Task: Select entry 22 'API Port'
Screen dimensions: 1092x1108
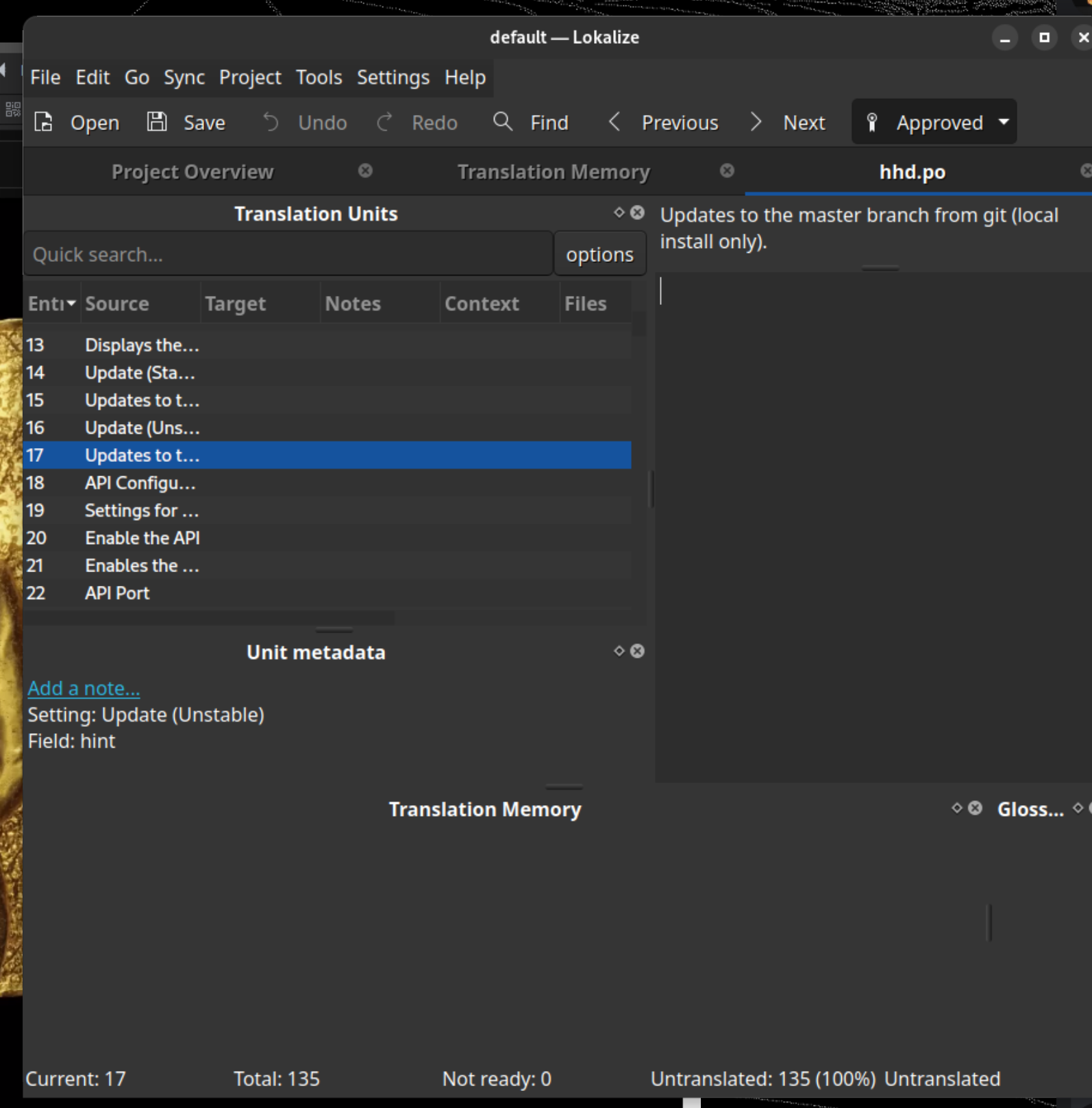Action: pos(327,593)
